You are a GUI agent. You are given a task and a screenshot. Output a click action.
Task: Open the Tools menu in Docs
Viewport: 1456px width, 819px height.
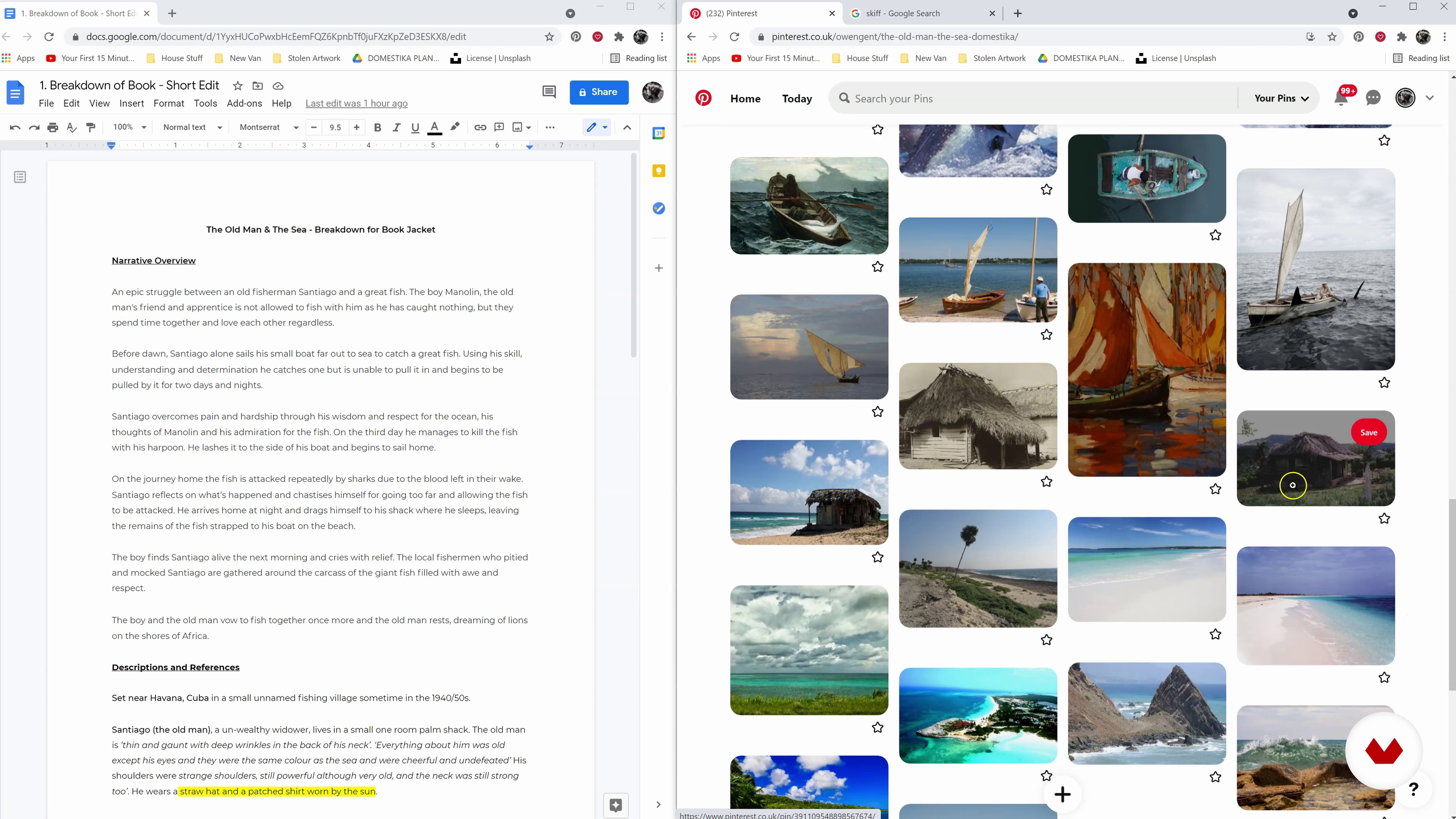coord(205,104)
